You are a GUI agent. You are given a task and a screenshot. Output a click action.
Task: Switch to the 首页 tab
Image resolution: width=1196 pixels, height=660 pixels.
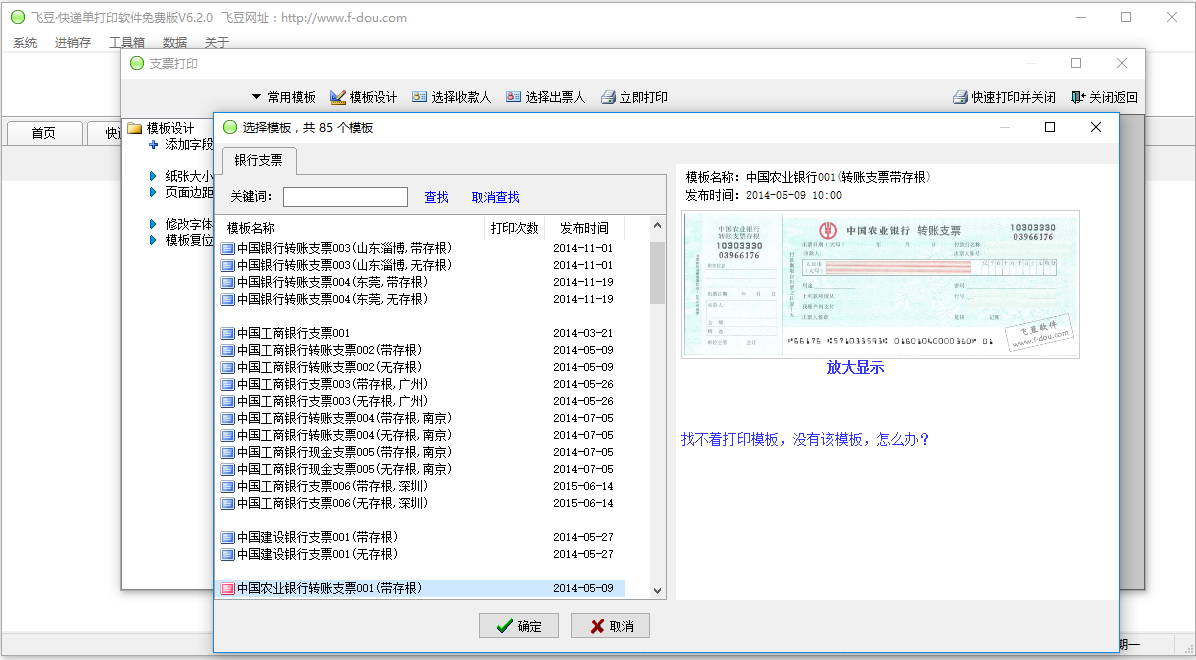tap(44, 133)
